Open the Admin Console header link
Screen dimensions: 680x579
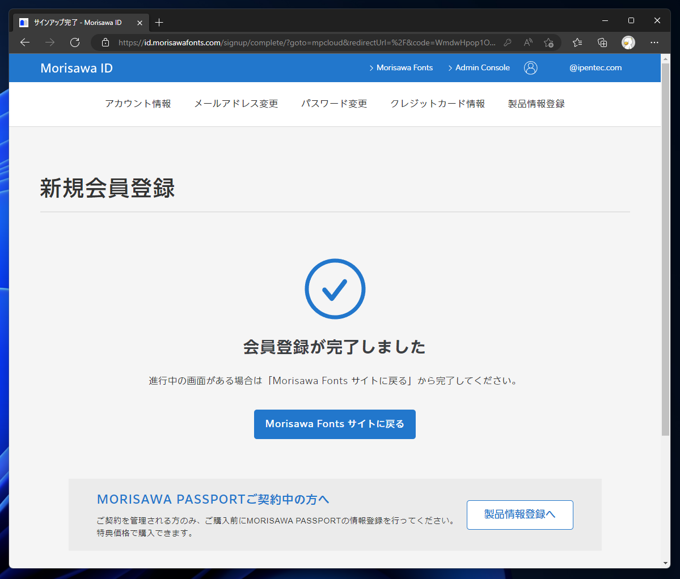coord(479,68)
